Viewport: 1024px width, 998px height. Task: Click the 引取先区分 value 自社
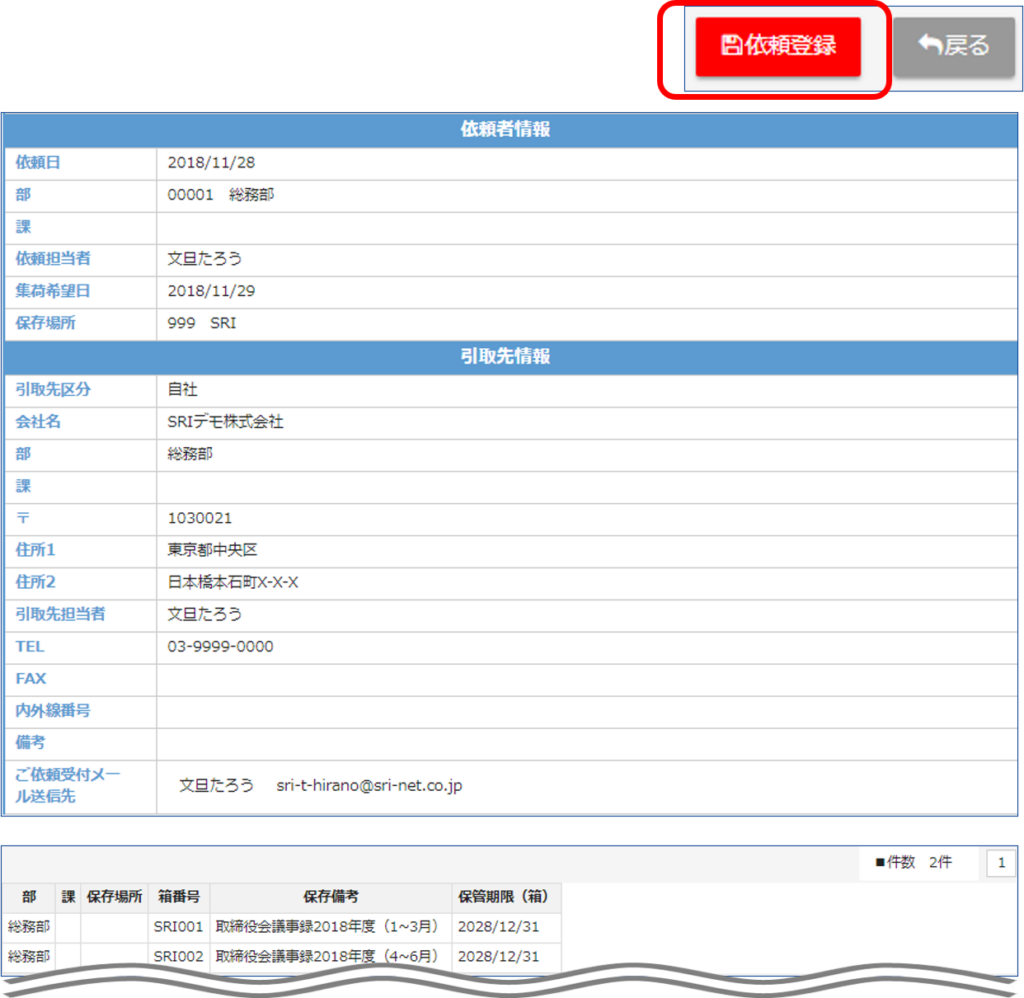(182, 389)
